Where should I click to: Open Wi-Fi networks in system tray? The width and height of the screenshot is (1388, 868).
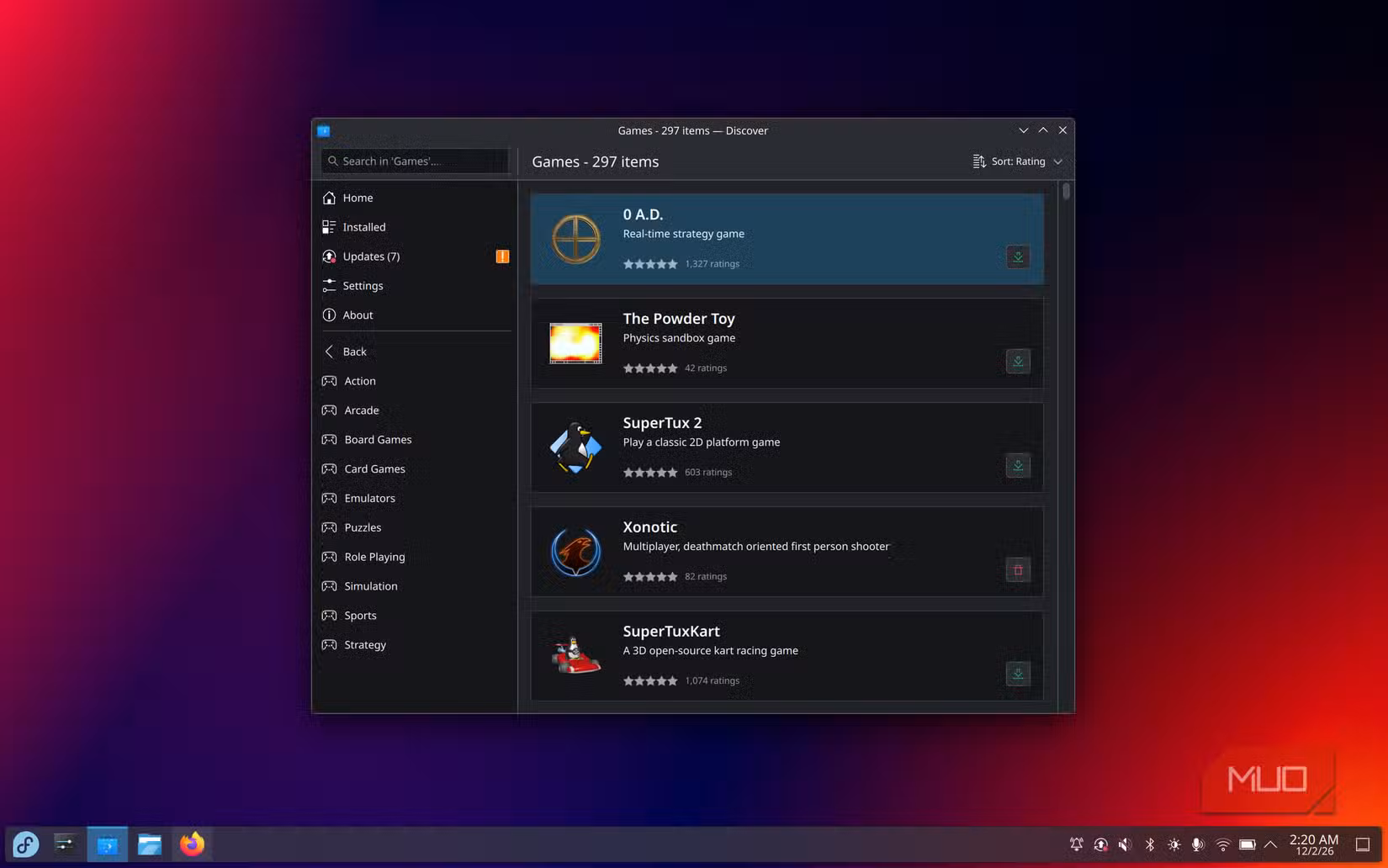tap(1223, 844)
